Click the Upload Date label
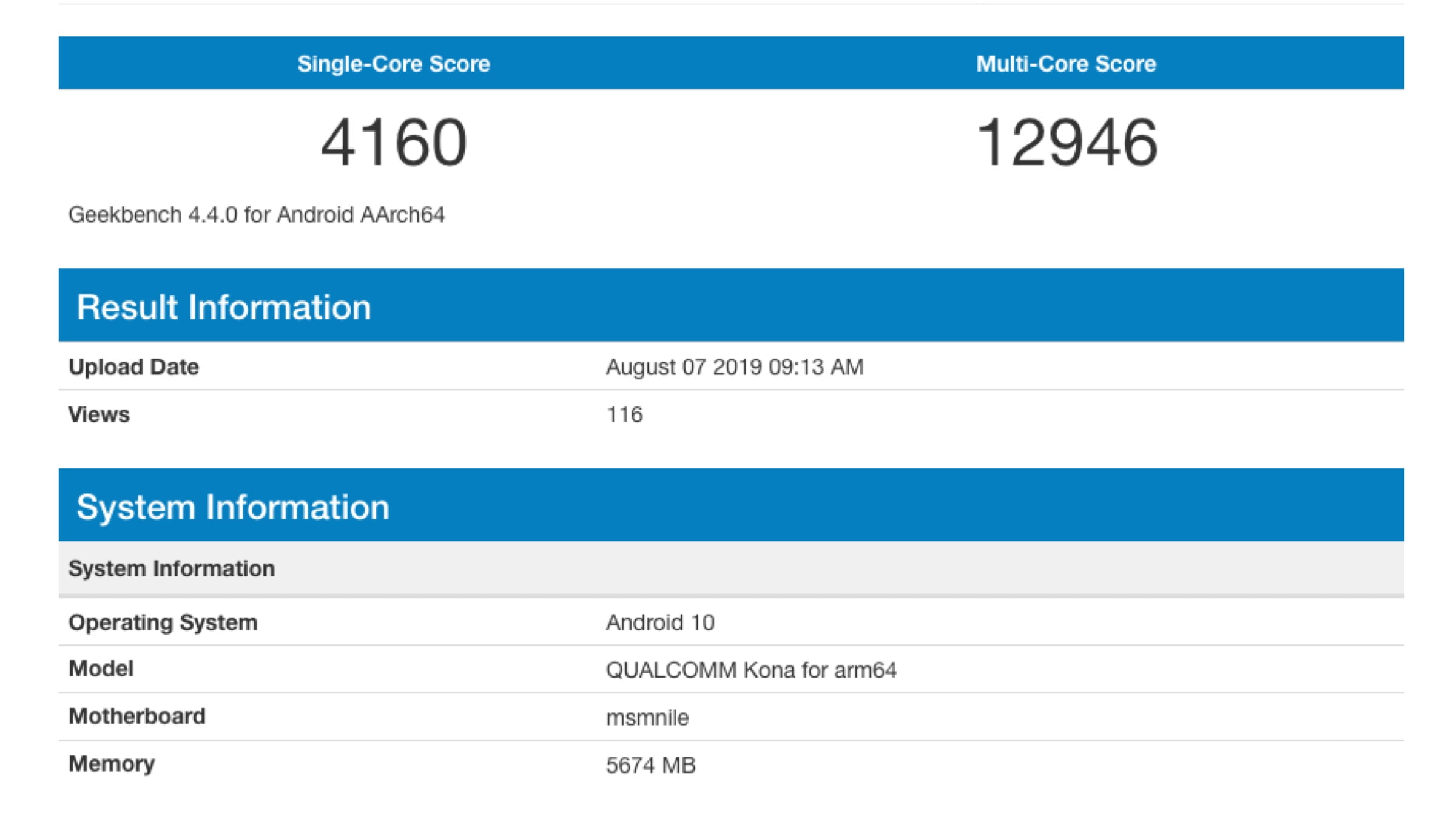The width and height of the screenshot is (1456, 816). click(134, 366)
